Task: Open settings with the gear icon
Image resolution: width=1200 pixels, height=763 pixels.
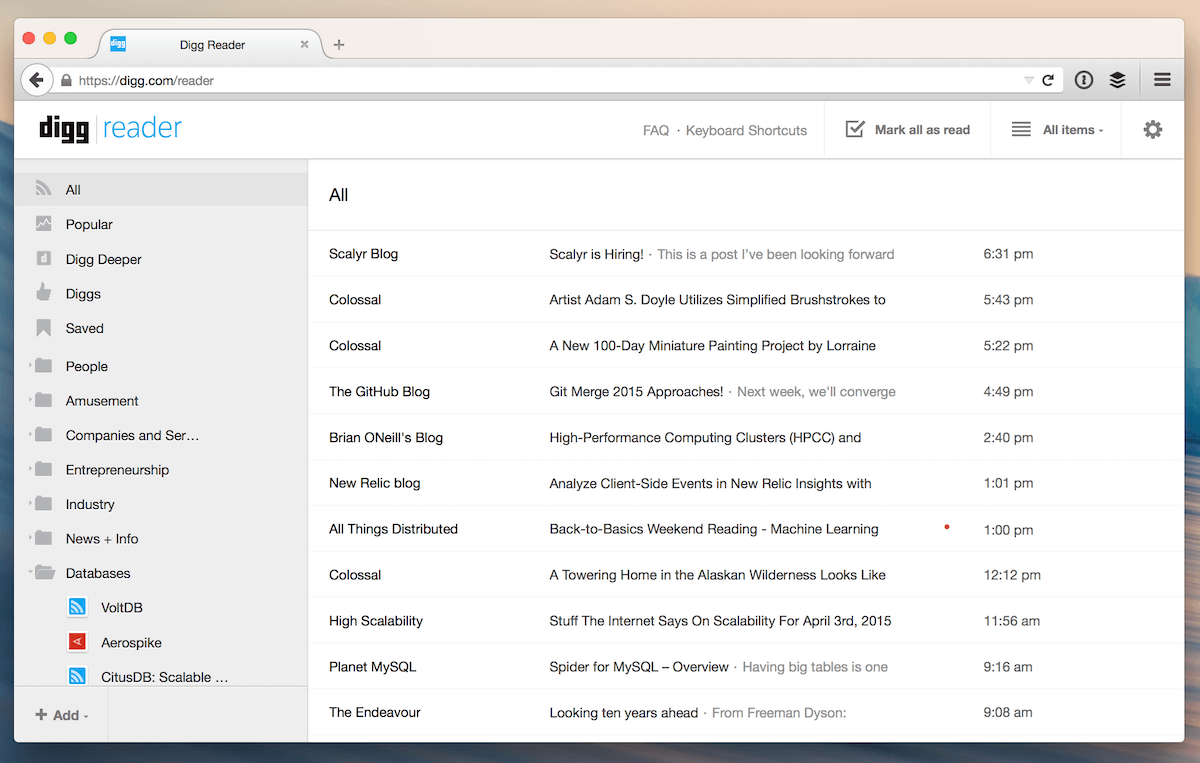Action: pos(1153,130)
